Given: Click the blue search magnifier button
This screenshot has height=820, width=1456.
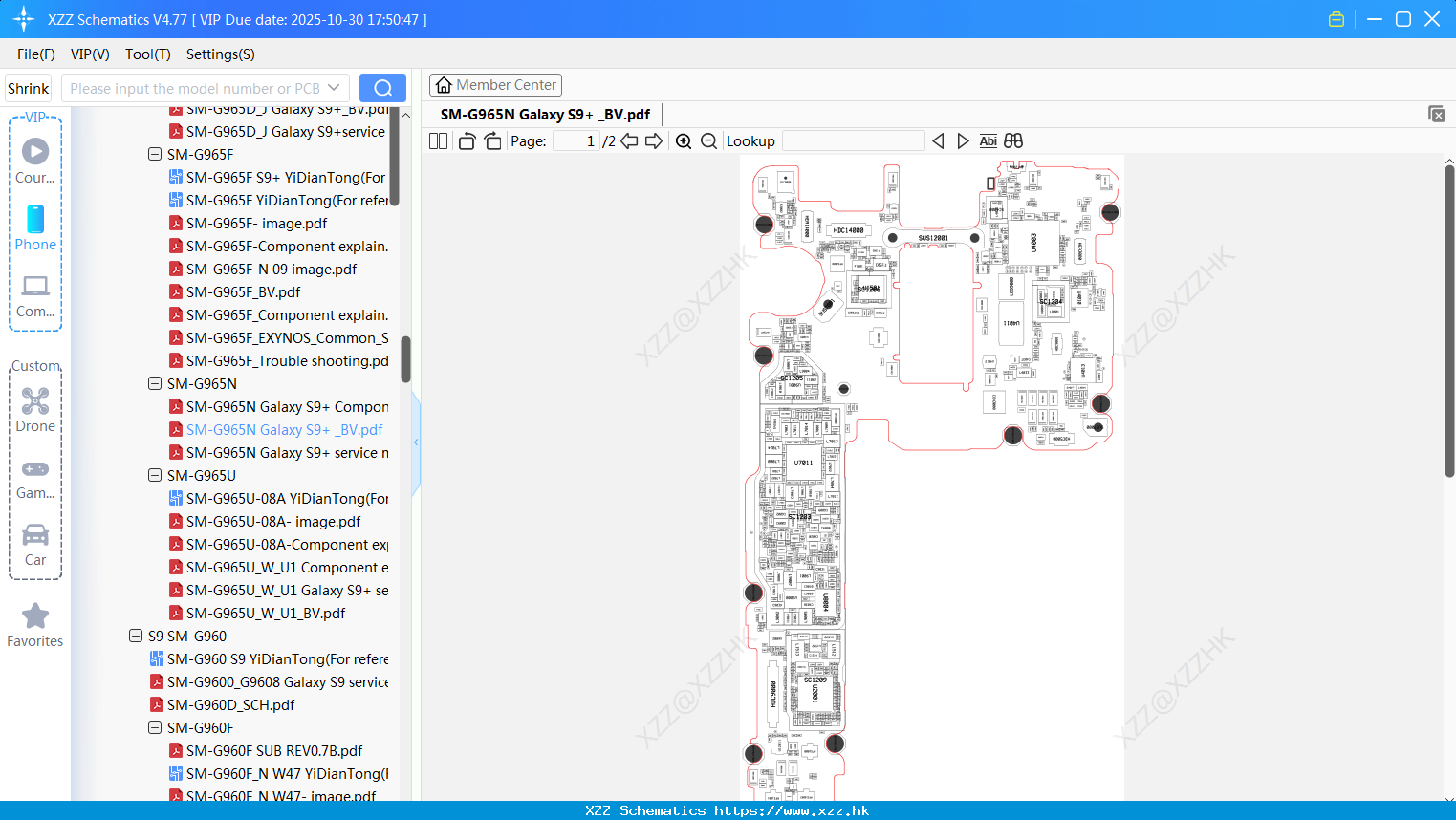Looking at the screenshot, I should point(382,88).
